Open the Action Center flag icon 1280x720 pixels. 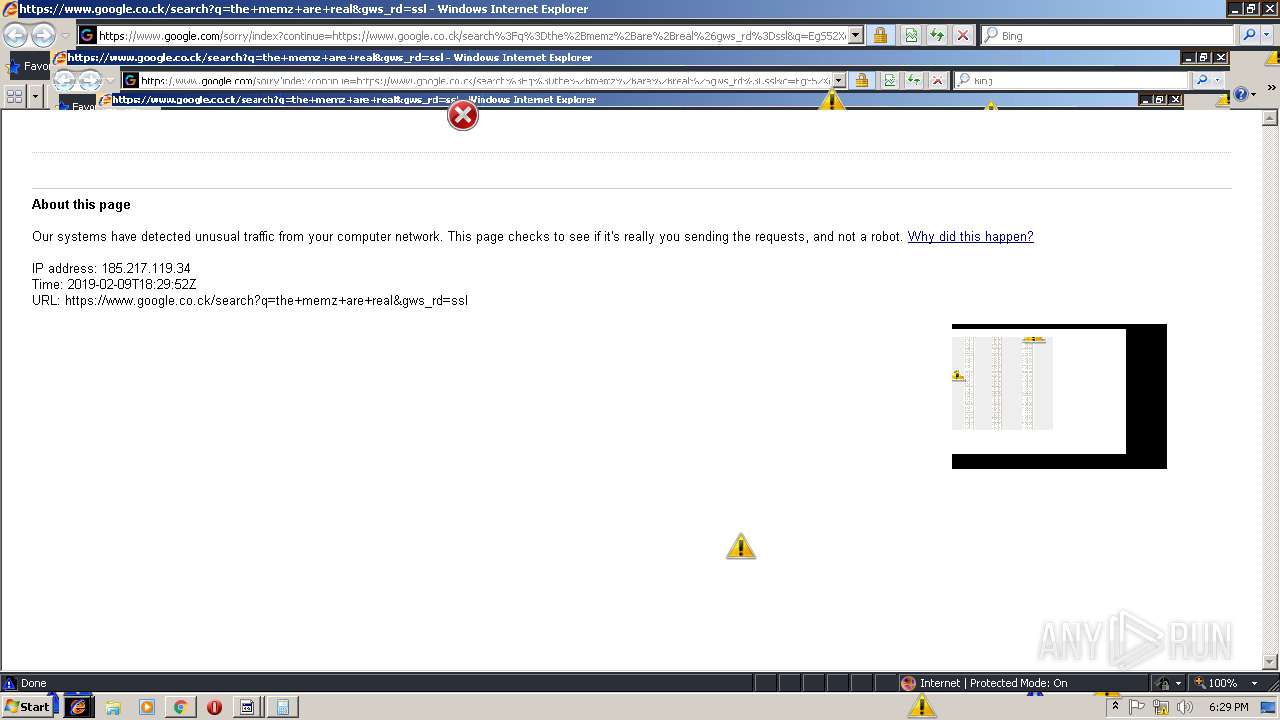click(1137, 707)
